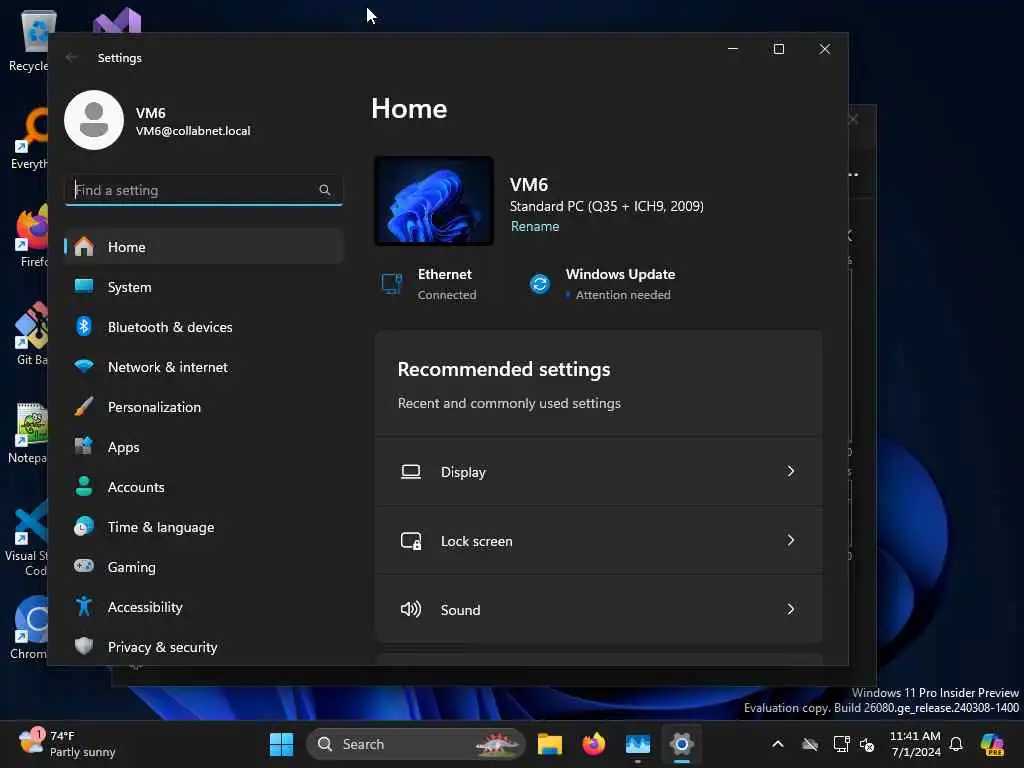Click the Privacy & security shield icon
Image resolution: width=1024 pixels, height=768 pixels.
84,647
